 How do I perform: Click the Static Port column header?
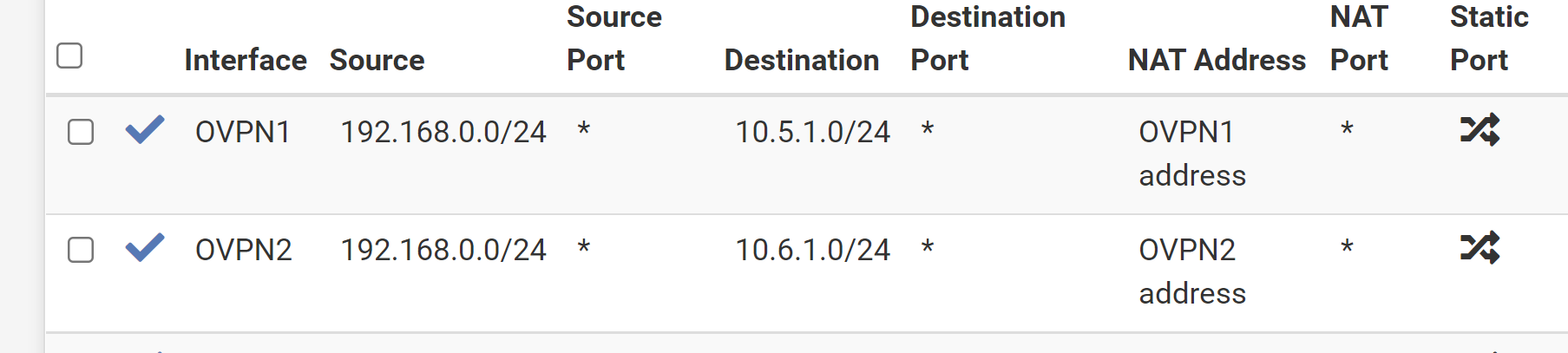coord(1489,38)
